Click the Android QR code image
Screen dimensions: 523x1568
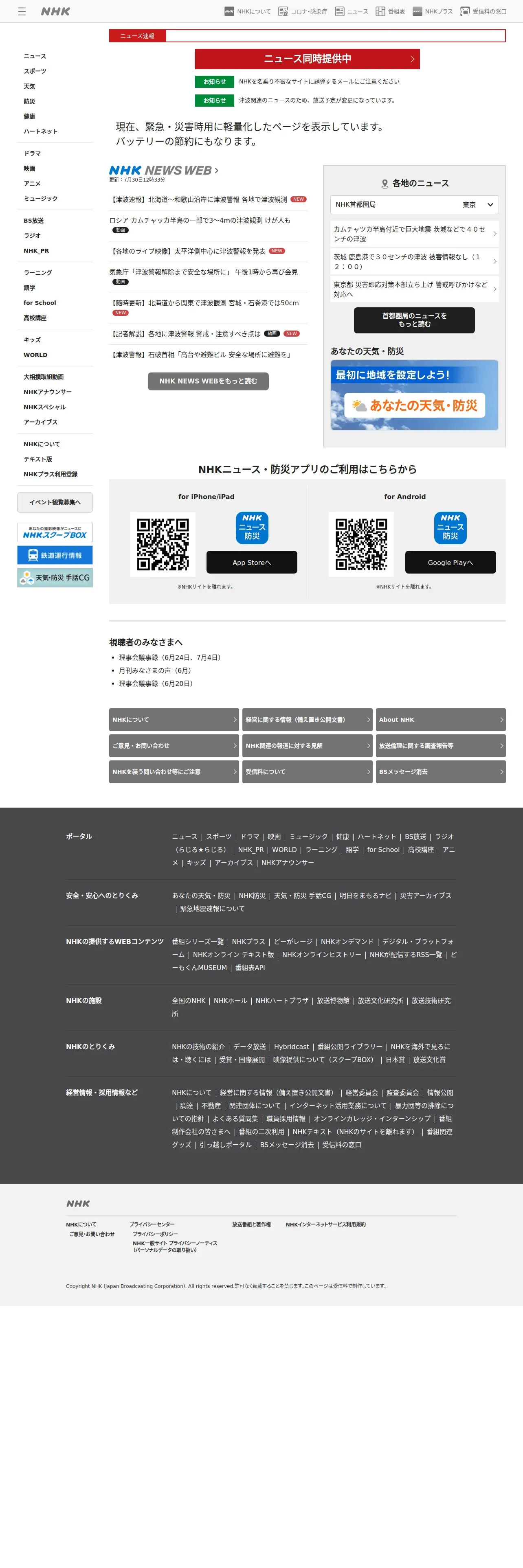(x=361, y=544)
